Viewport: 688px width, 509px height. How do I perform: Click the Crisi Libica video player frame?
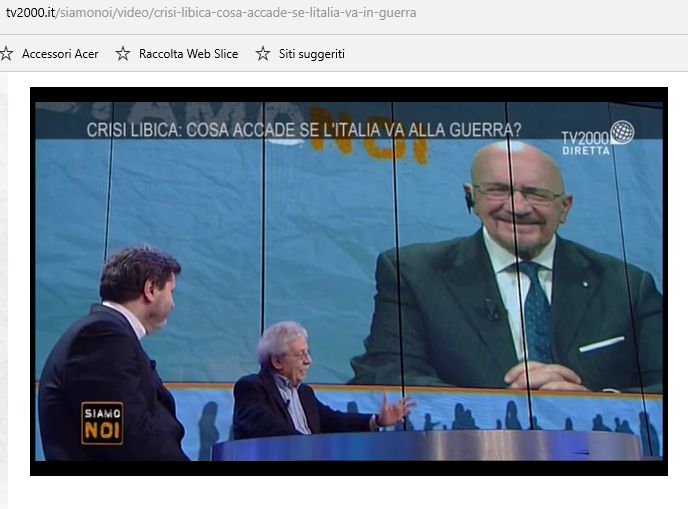(349, 281)
